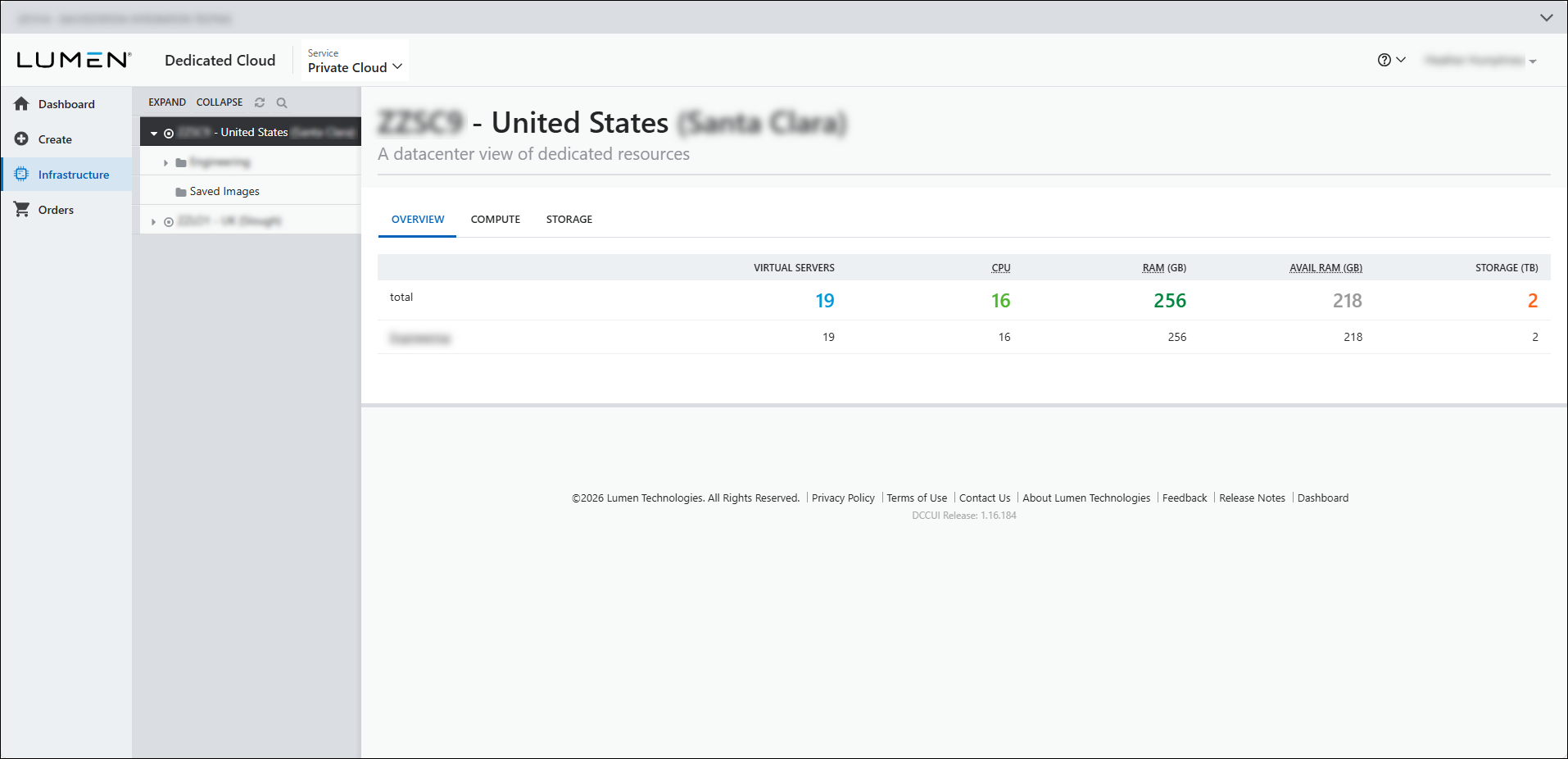Open the Service Private Cloud dropdown
1568x759 pixels.
pos(355,61)
